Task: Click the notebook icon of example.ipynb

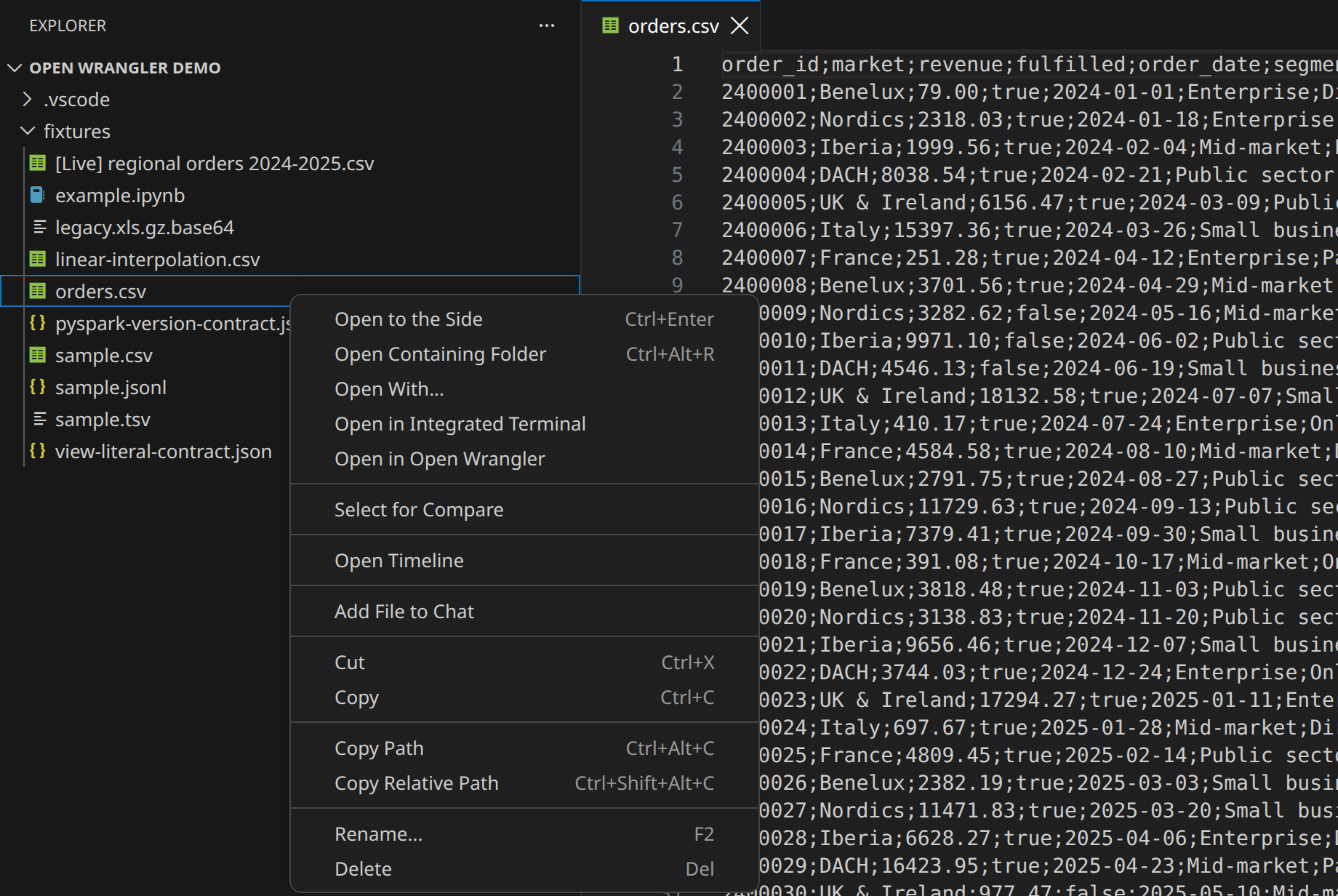Action: 38,195
